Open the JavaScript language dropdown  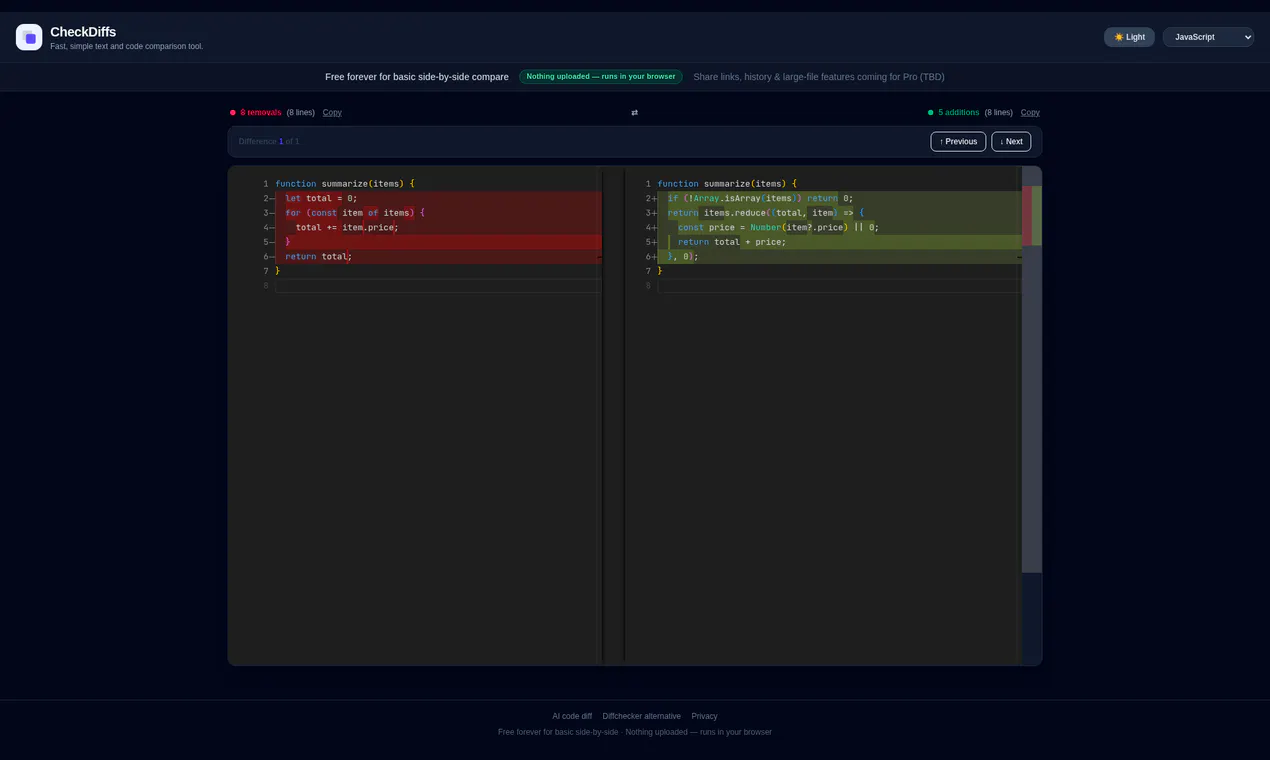(1208, 37)
